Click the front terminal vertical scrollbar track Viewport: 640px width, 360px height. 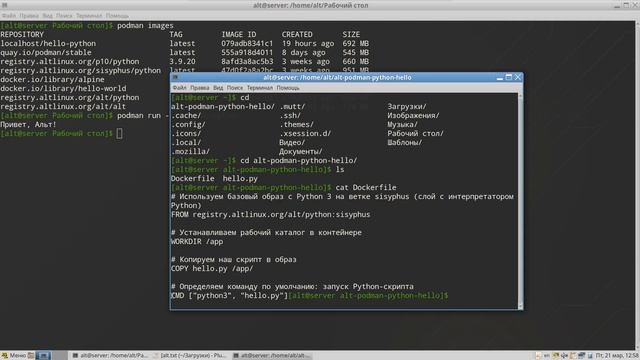[520, 200]
